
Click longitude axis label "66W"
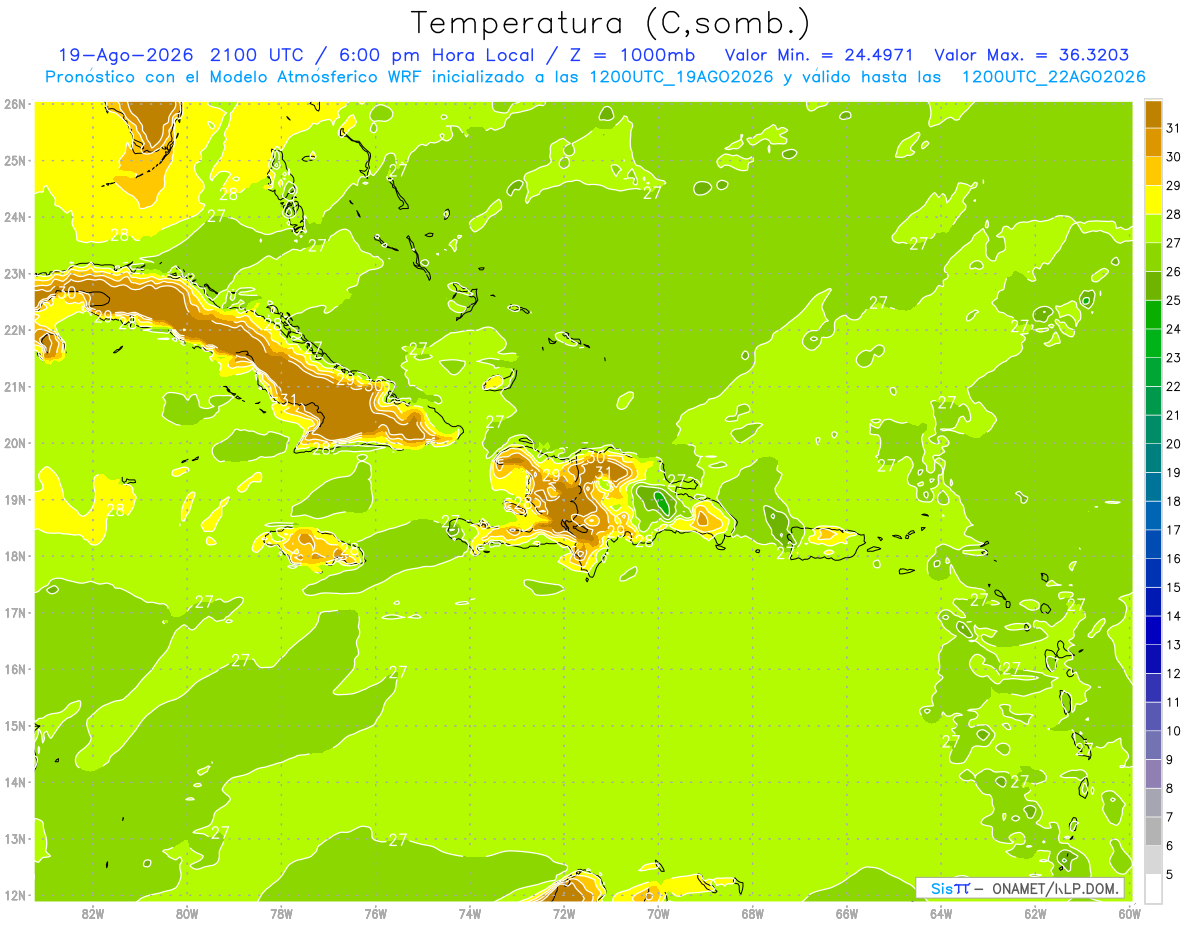[x=846, y=913]
